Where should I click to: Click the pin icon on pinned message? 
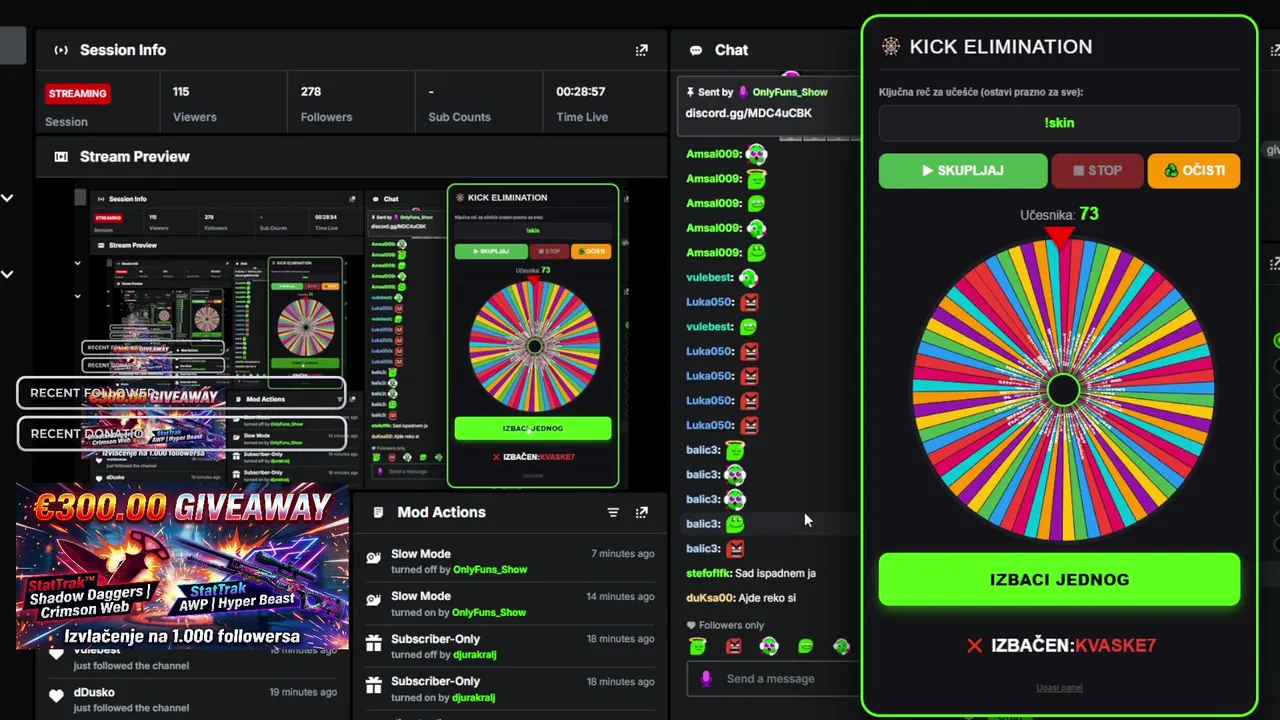click(x=690, y=92)
